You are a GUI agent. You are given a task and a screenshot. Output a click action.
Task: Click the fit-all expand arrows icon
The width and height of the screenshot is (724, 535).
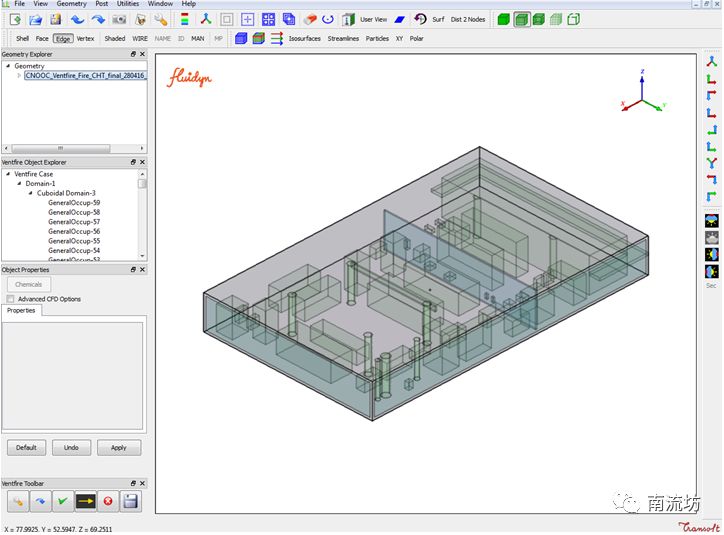(268, 19)
